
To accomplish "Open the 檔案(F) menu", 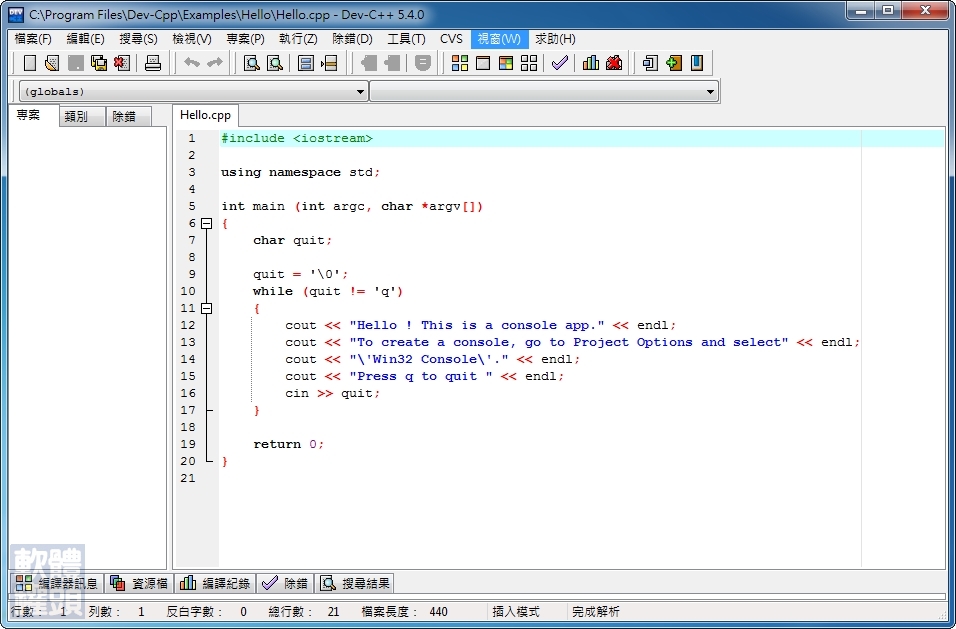I will pos(33,39).
